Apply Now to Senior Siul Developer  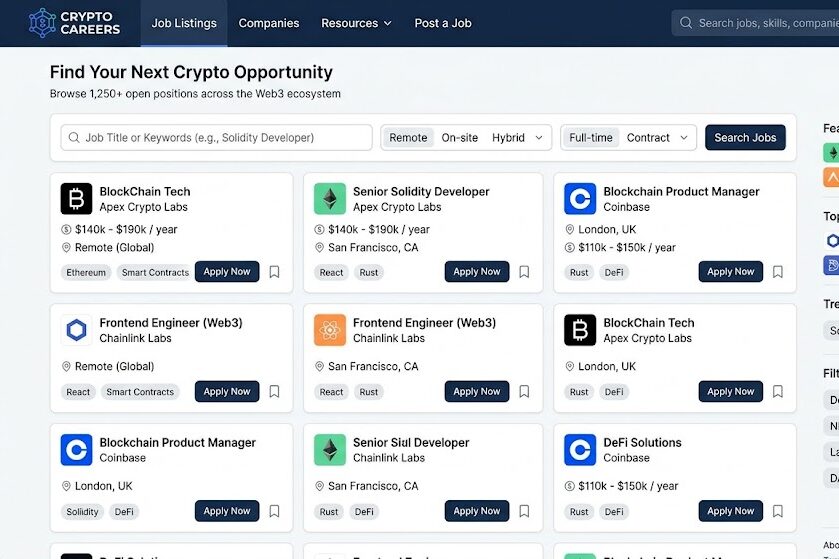click(x=477, y=511)
